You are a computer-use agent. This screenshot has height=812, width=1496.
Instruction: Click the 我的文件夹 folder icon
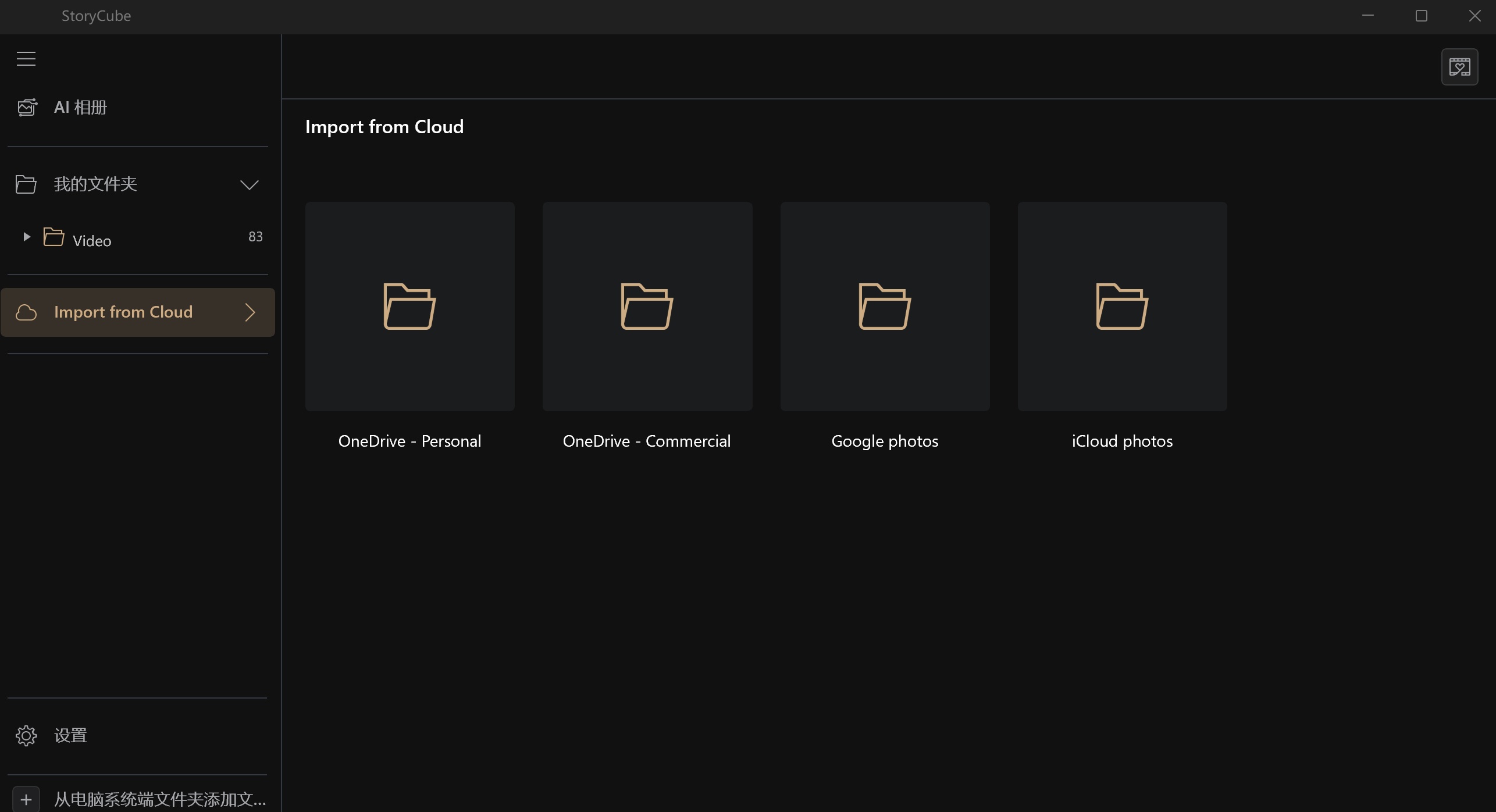pos(26,184)
